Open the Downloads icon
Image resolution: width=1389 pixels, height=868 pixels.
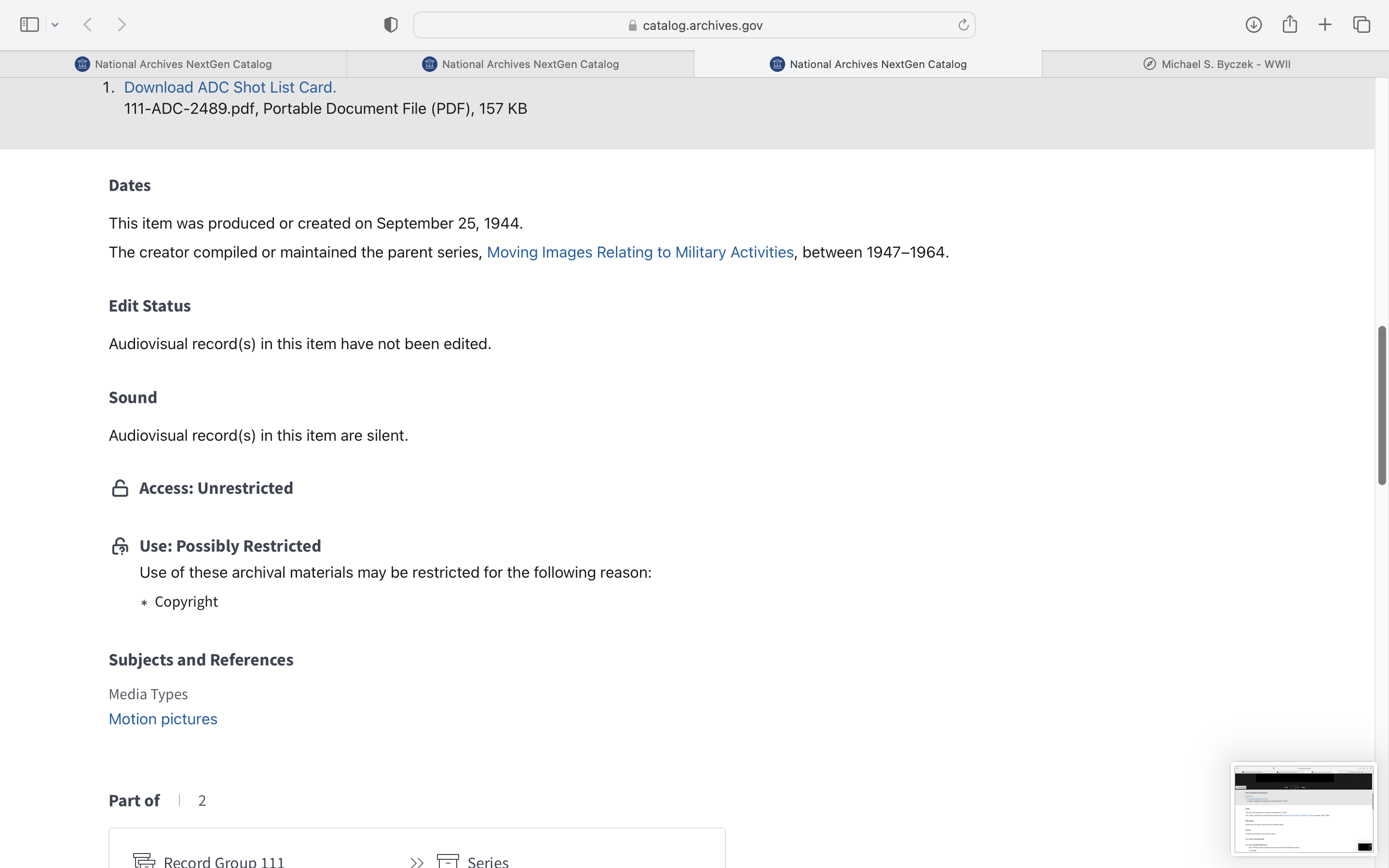coord(1253,25)
